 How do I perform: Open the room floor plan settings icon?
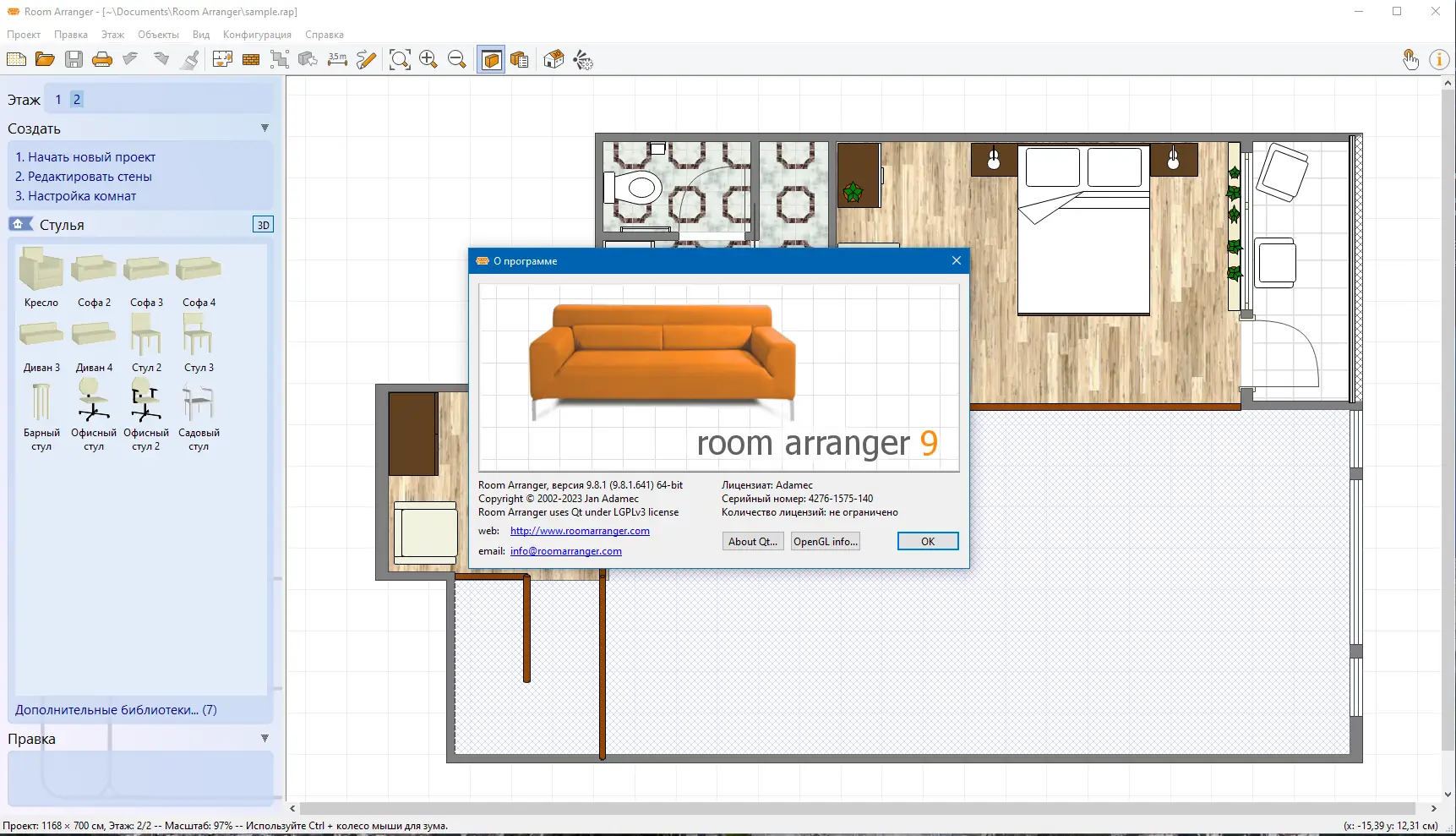click(x=222, y=59)
